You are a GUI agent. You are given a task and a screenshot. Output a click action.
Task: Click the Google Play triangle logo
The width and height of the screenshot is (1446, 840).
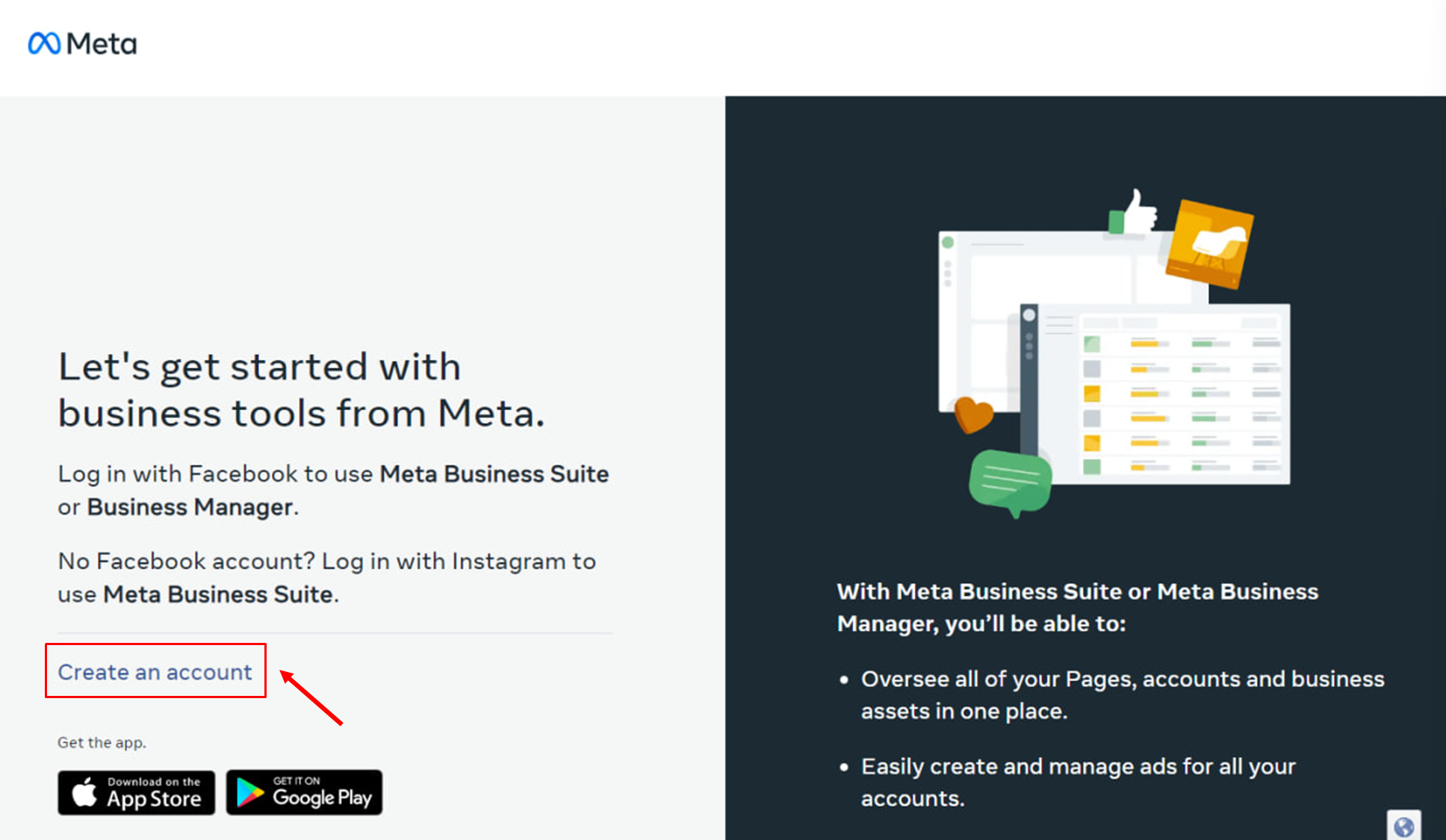coord(249,792)
